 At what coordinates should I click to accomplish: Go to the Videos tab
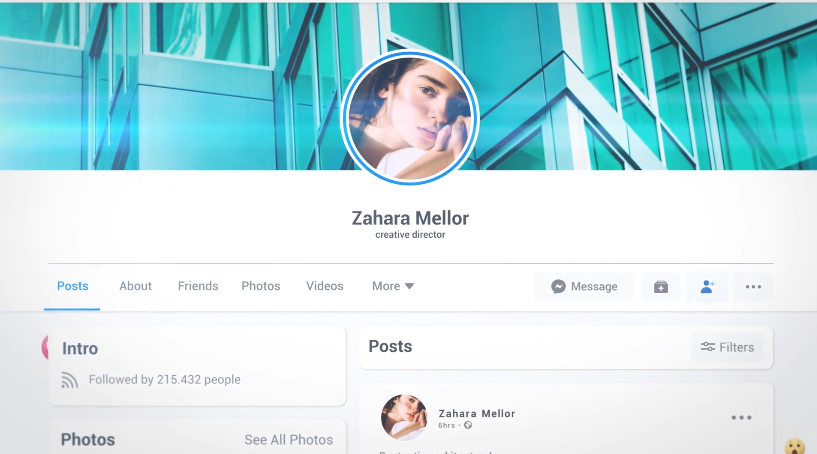point(325,286)
